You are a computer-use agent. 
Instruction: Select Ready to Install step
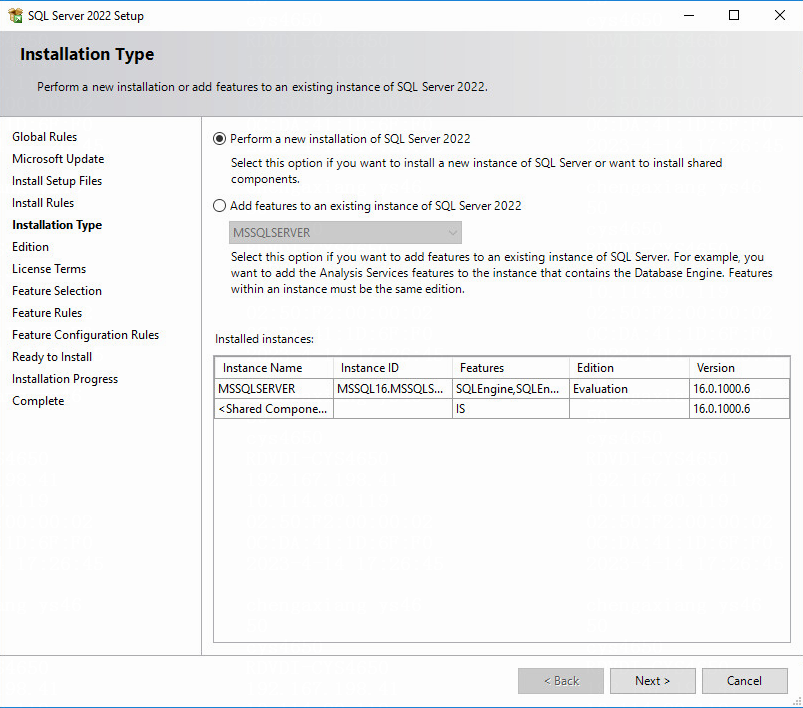click(x=52, y=357)
